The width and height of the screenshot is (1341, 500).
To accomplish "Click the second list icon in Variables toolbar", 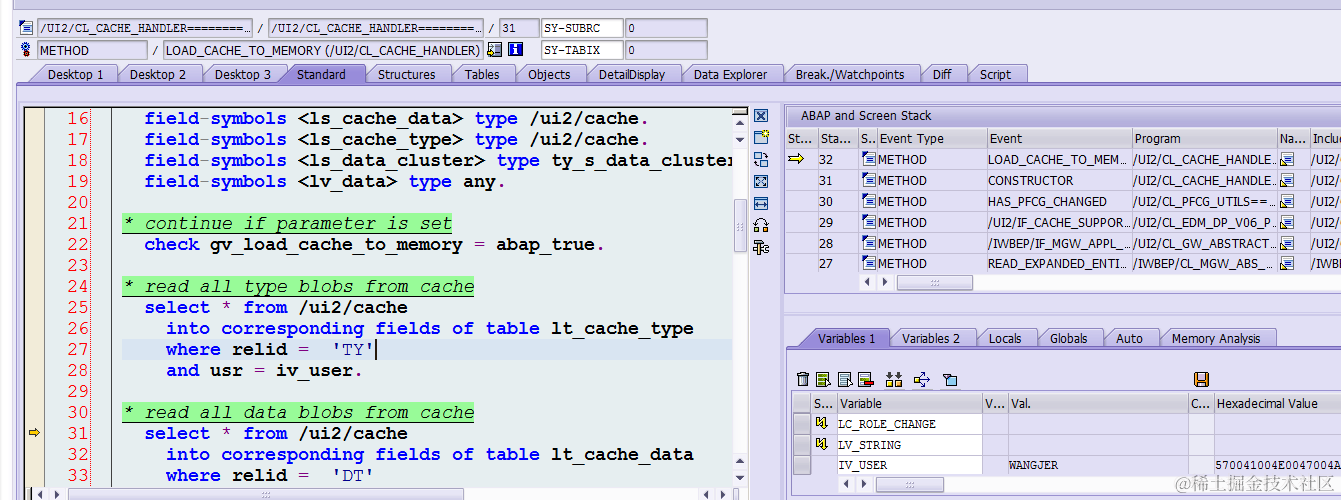I will tap(844, 379).
